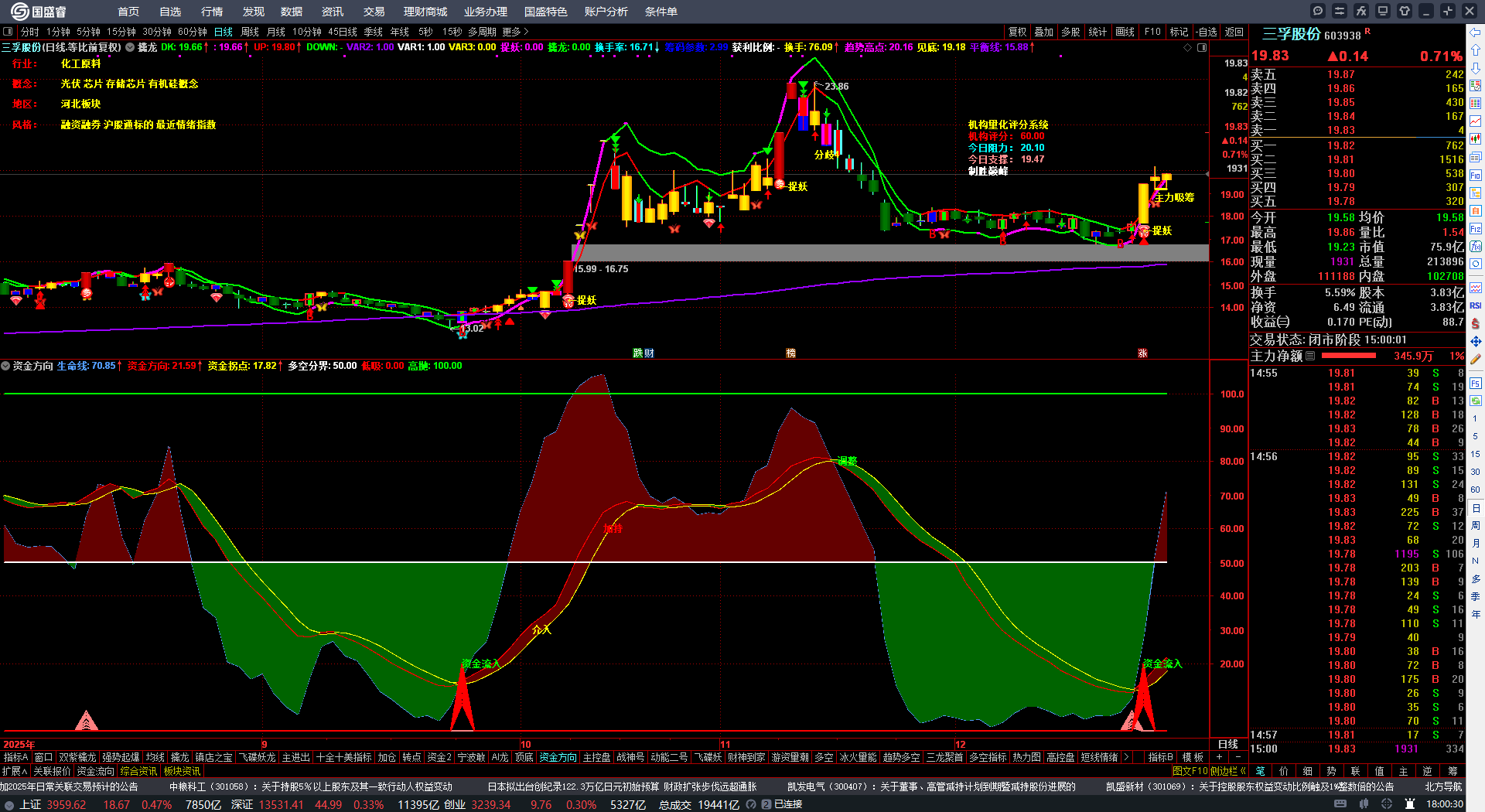
Task: Expand the 更多 periods dropdown
Action: (x=515, y=32)
